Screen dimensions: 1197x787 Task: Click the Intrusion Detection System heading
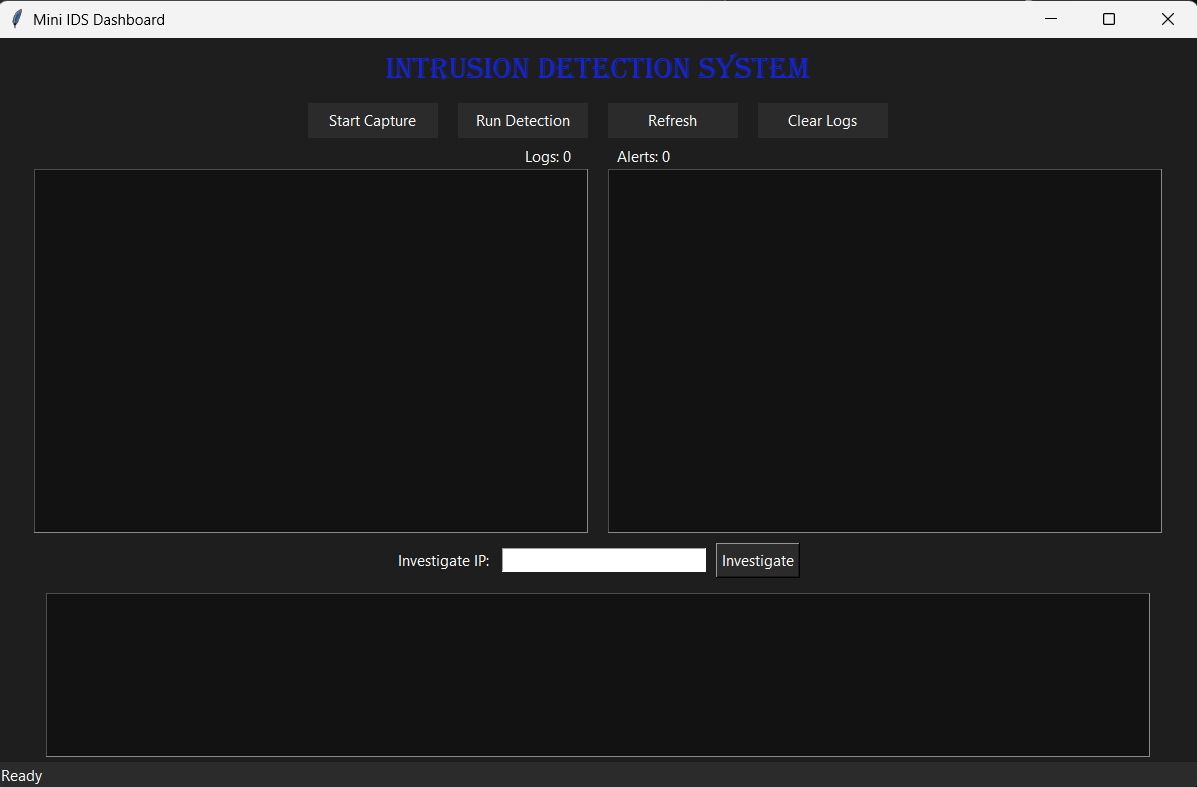click(x=598, y=68)
